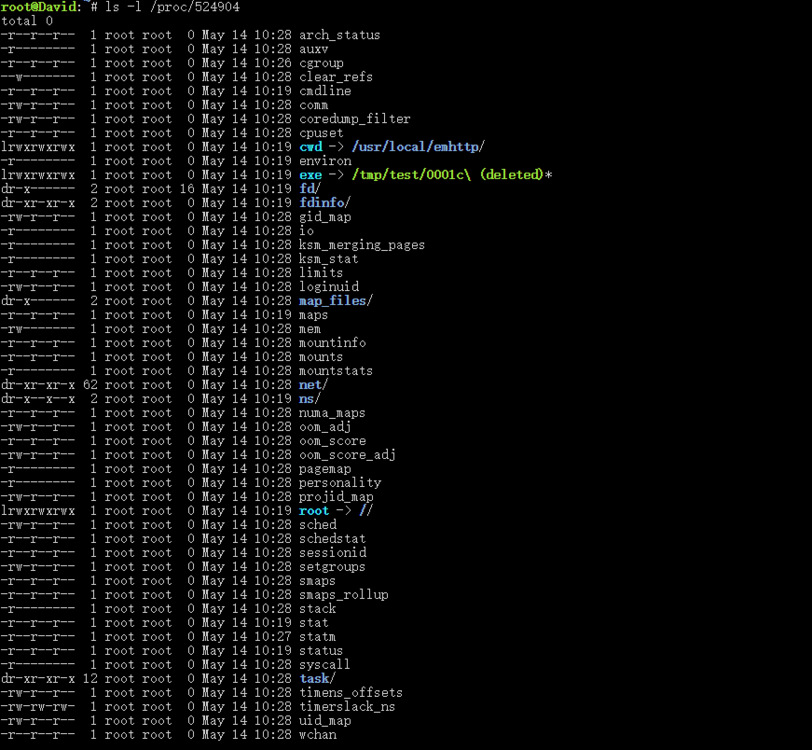Click the cmdline file name
Image resolution: width=812 pixels, height=750 pixels.
coord(325,91)
